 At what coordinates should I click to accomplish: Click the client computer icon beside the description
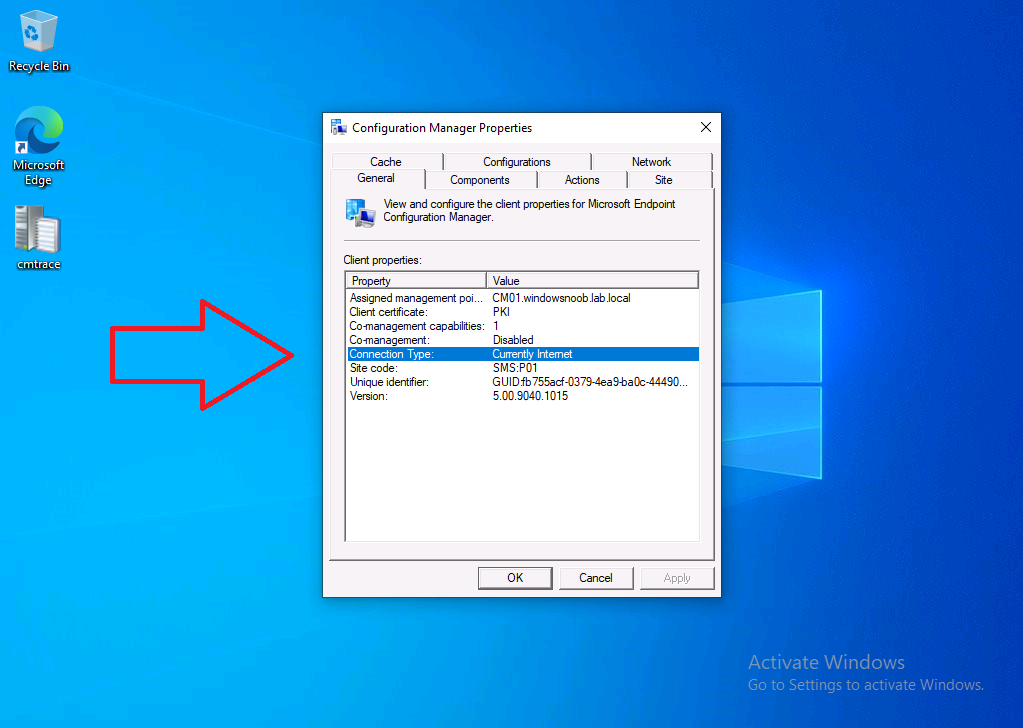[360, 213]
